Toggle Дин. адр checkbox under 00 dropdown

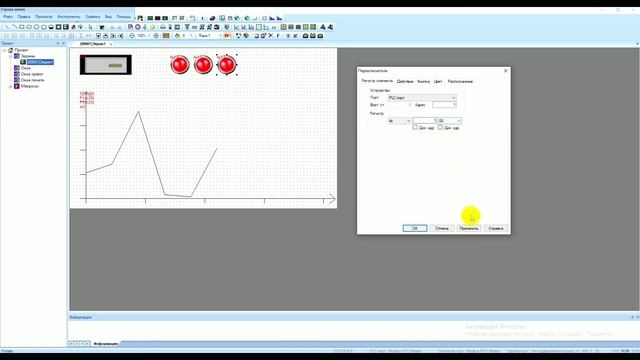coord(440,127)
